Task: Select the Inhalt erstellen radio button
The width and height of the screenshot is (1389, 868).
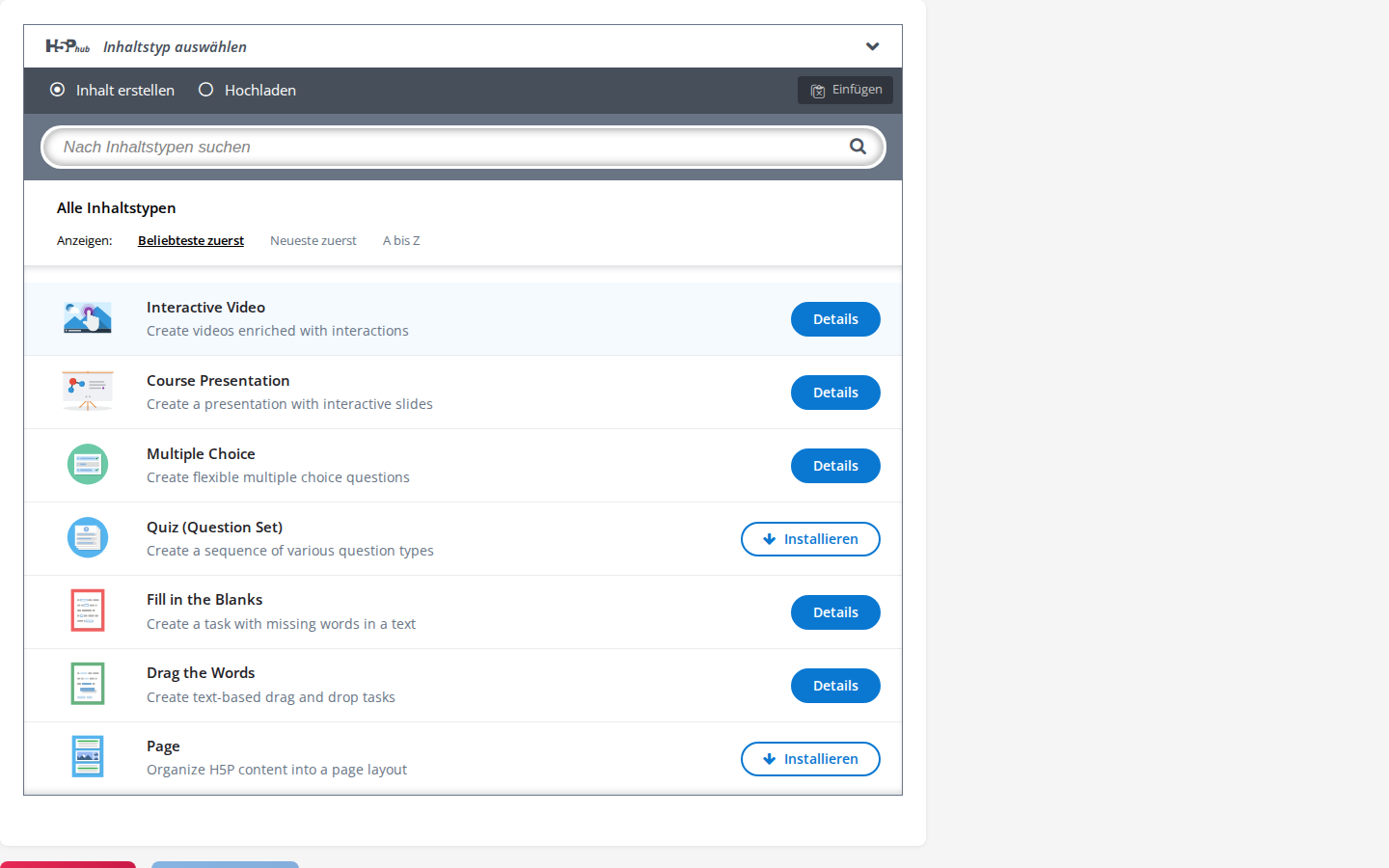Action: pyautogui.click(x=57, y=90)
